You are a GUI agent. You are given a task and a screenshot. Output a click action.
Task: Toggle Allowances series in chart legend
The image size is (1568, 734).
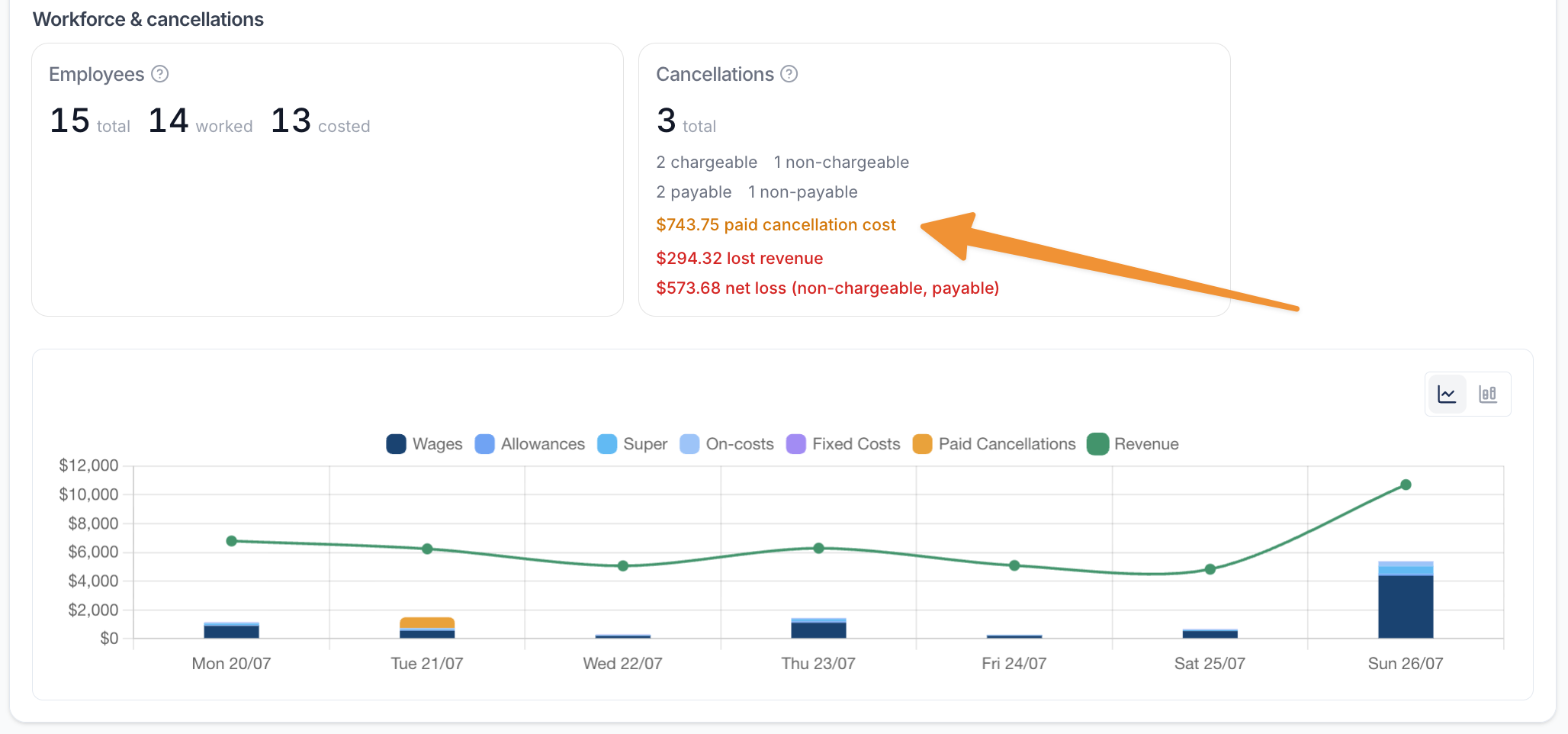point(530,444)
